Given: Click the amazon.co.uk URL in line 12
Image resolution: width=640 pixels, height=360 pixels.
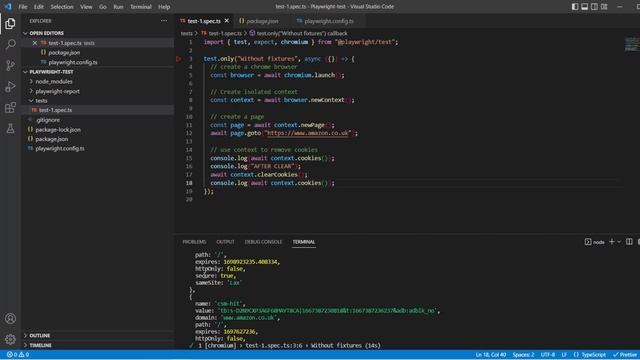Looking at the screenshot, I should (308, 133).
